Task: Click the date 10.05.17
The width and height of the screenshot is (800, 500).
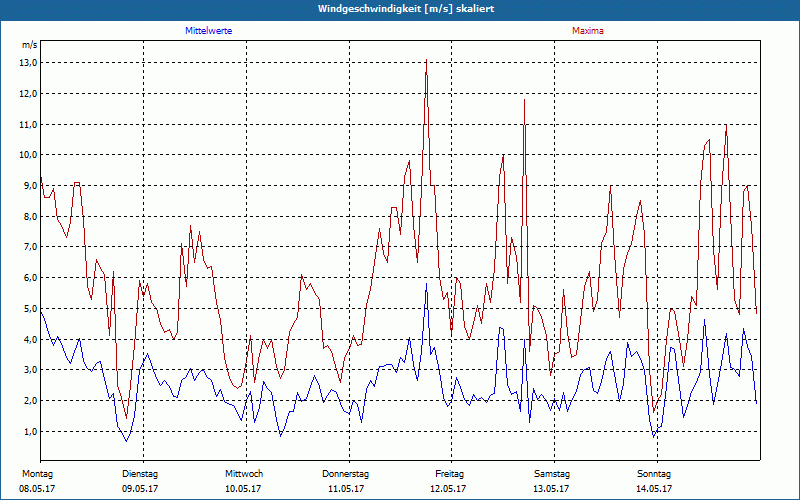Action: click(243, 489)
